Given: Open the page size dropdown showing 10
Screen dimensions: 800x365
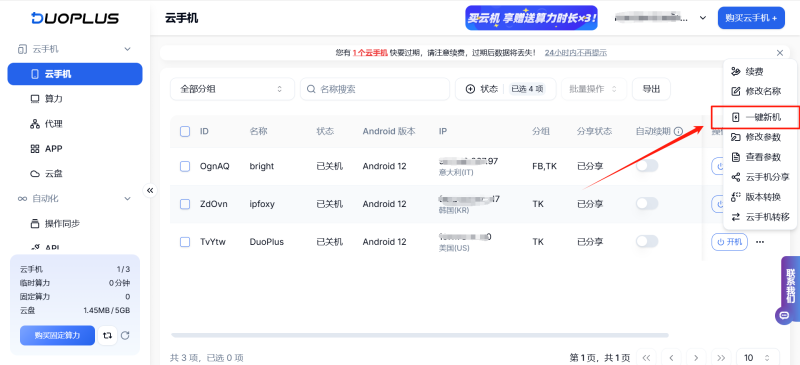Looking at the screenshot, I should point(758,358).
